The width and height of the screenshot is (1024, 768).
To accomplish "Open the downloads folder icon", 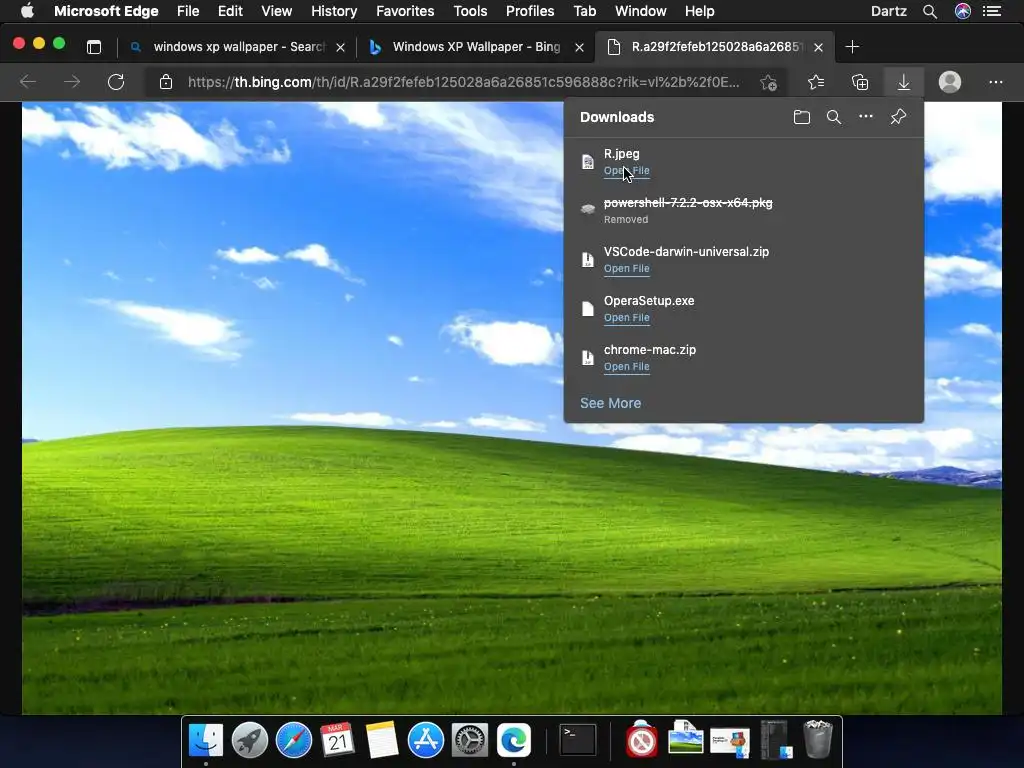I will click(x=801, y=118).
